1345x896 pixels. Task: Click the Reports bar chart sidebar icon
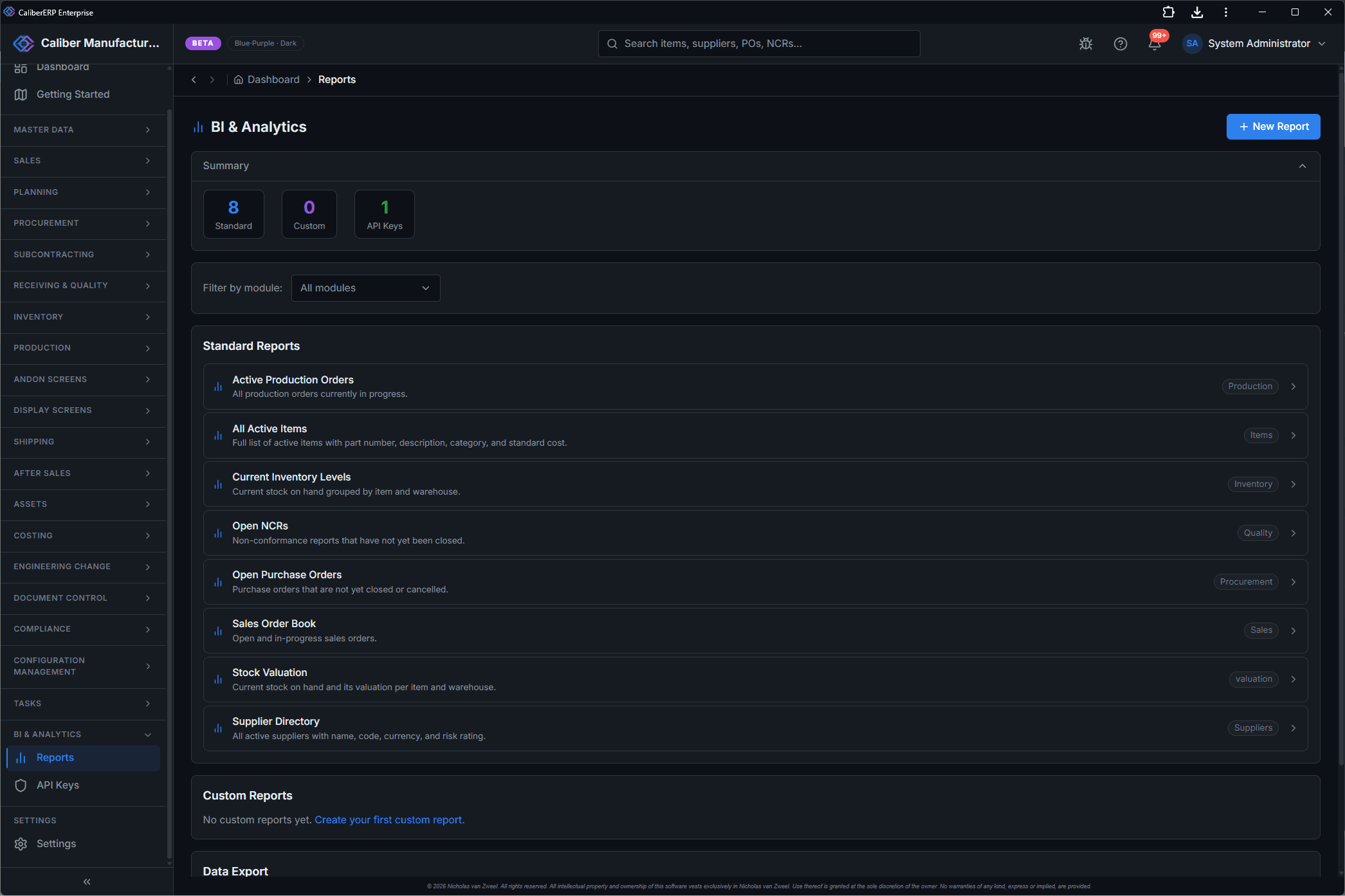[21, 758]
